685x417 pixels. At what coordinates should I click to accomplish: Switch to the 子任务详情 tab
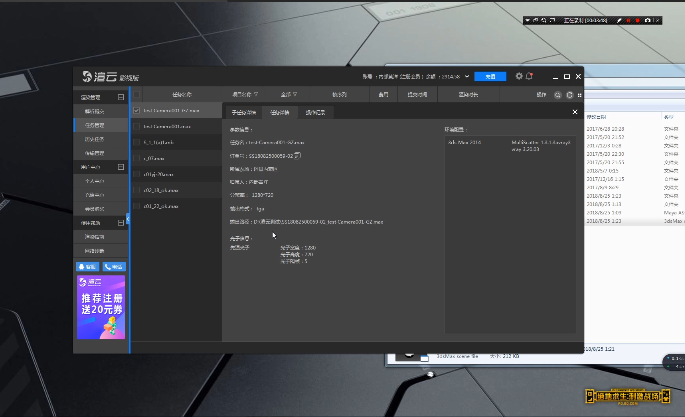243,113
